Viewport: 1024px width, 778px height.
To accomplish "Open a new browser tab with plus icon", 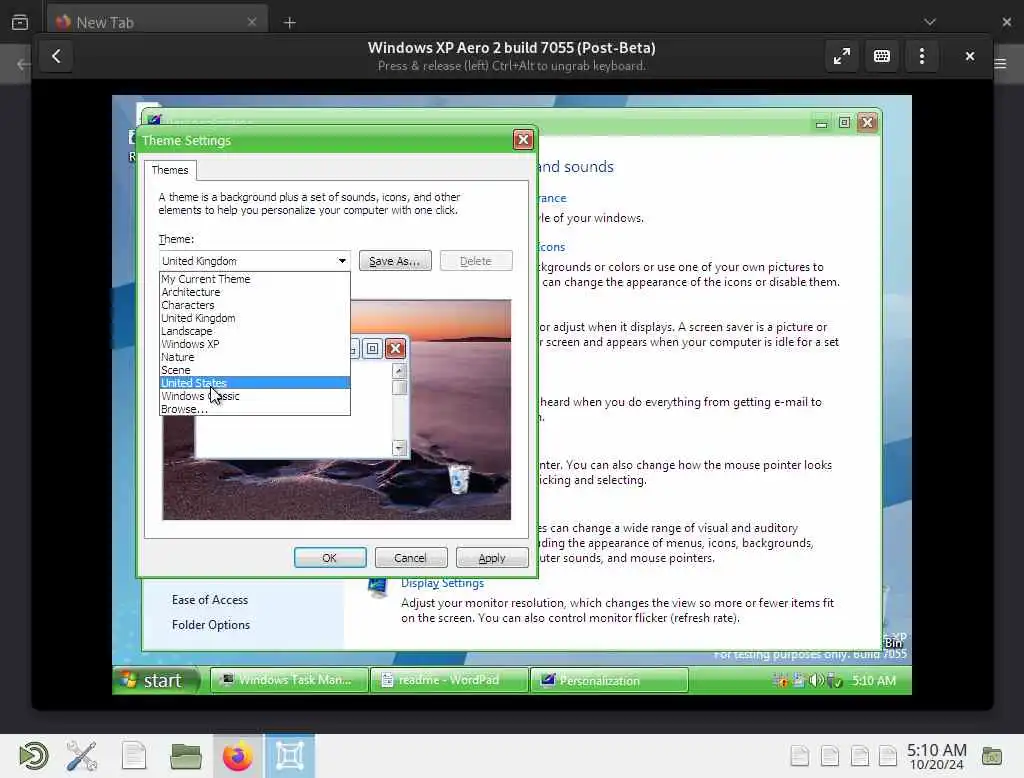I will click(289, 23).
